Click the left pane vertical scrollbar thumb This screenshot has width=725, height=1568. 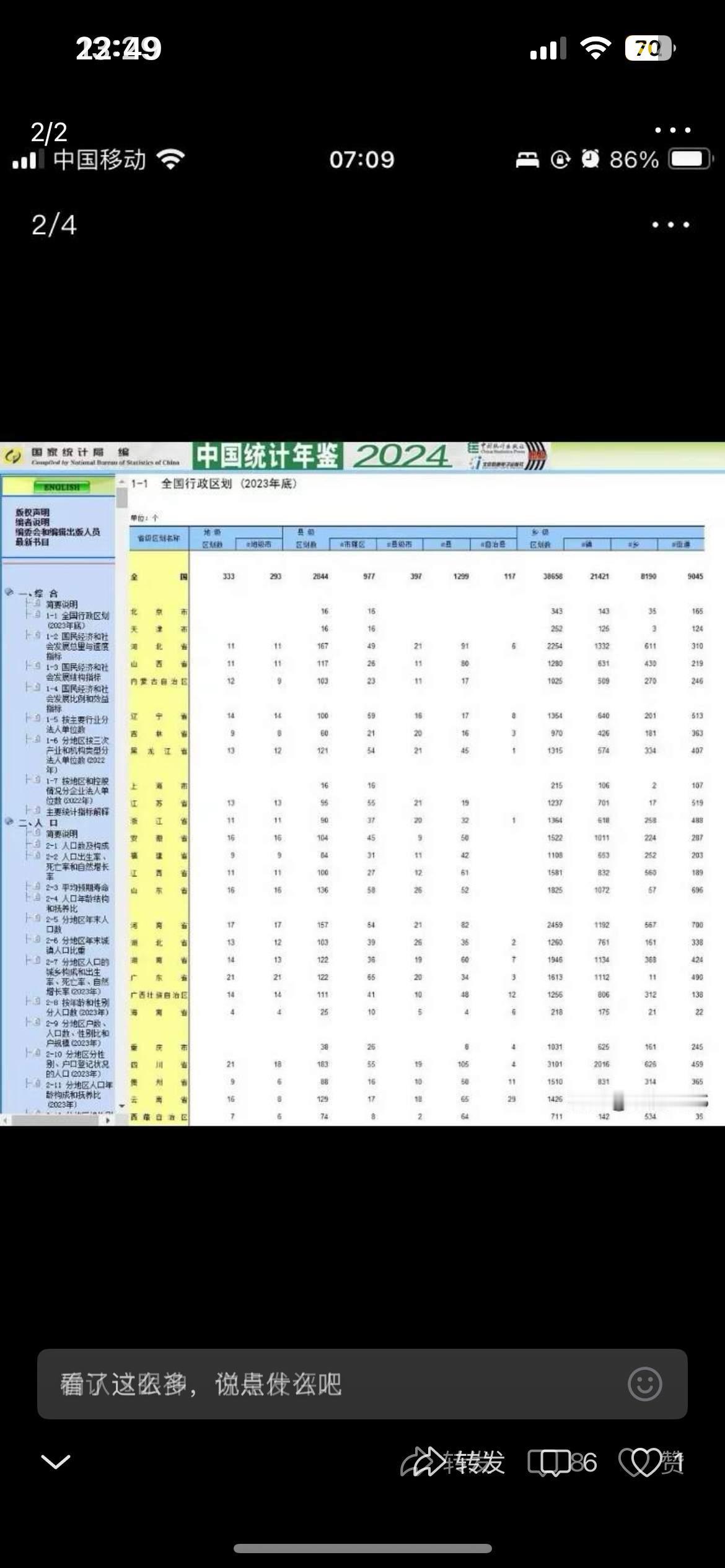tap(122, 497)
